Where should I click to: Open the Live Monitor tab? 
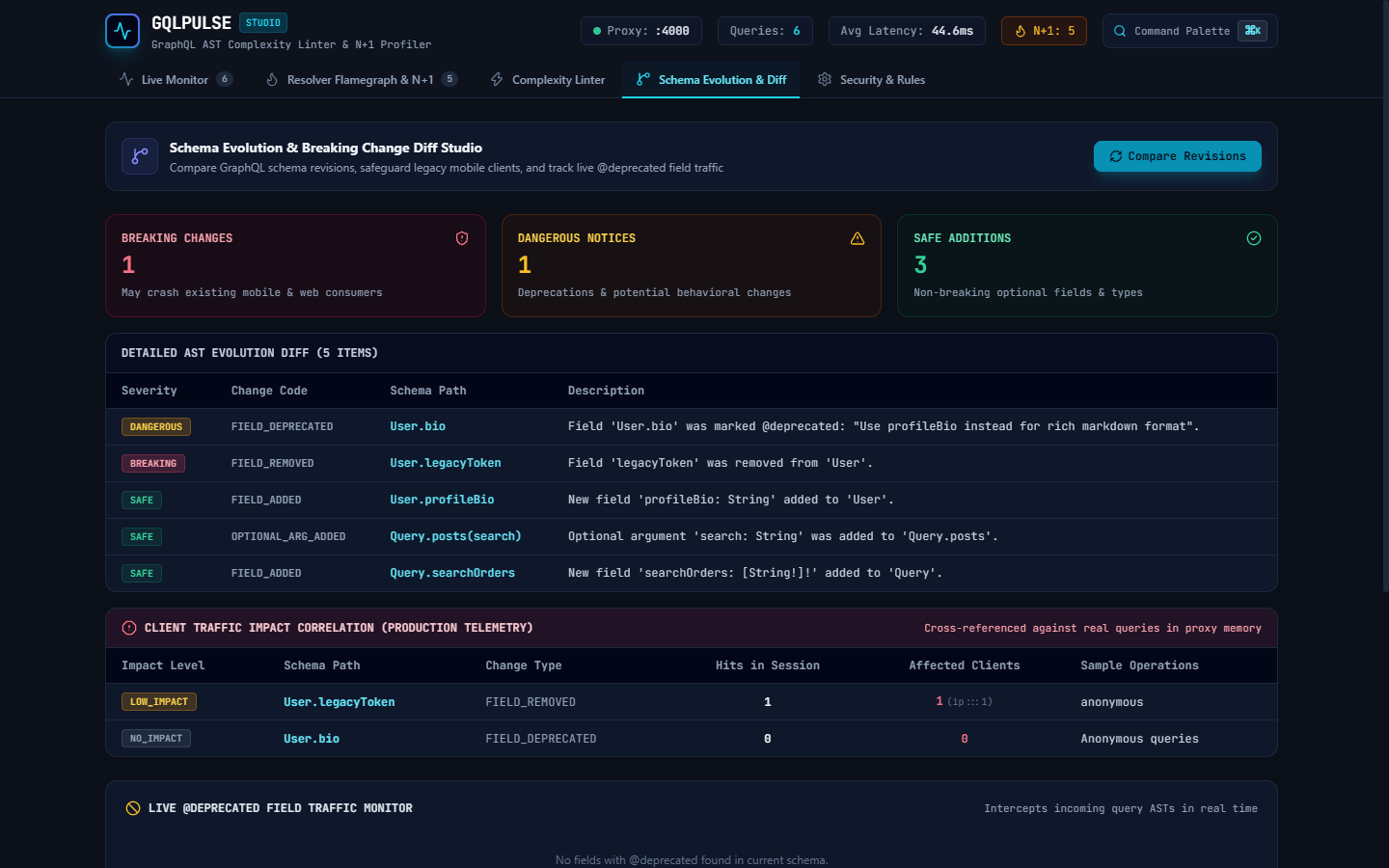[176, 80]
